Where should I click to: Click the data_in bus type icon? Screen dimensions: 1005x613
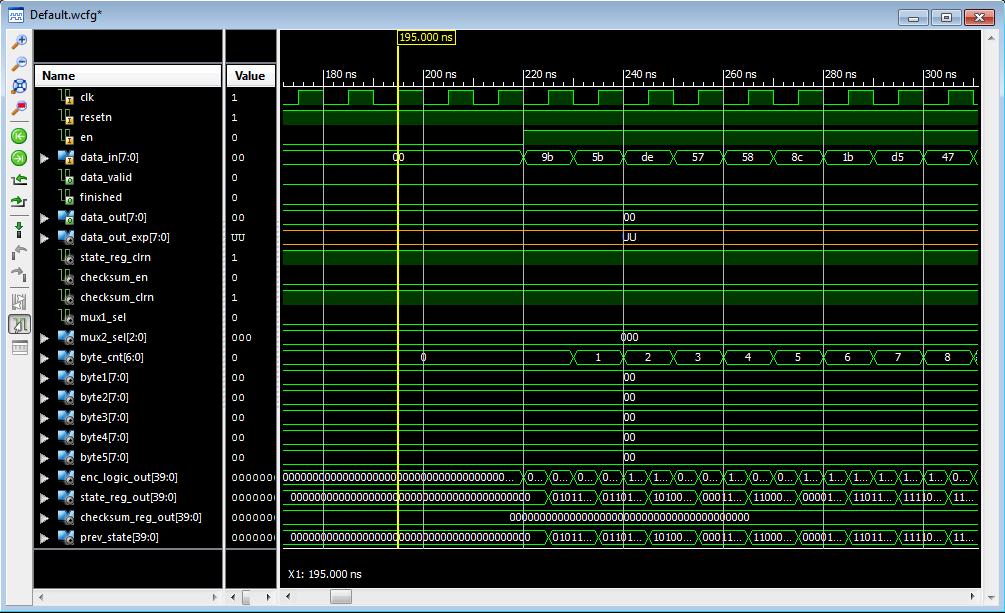[66, 157]
